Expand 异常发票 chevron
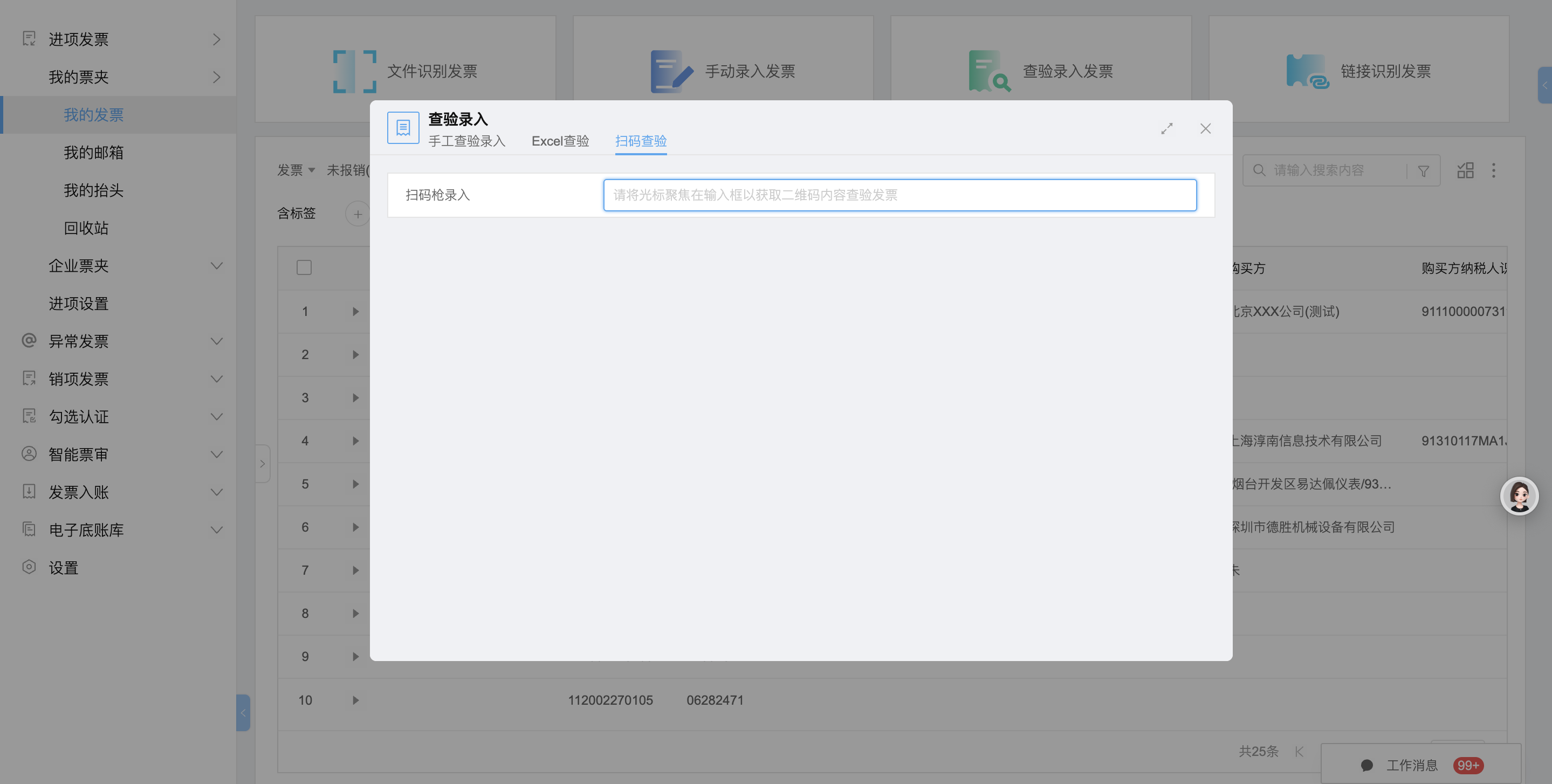Viewport: 1552px width, 784px height. (217, 341)
